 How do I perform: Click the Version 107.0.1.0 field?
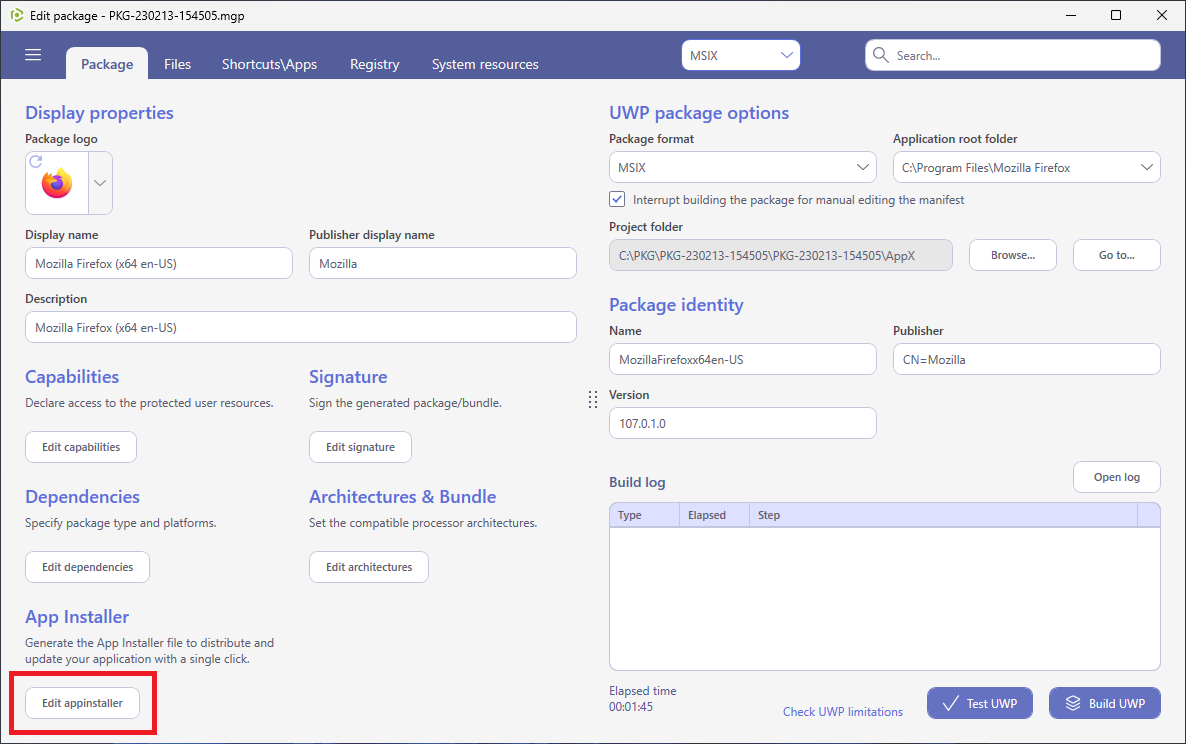point(743,423)
